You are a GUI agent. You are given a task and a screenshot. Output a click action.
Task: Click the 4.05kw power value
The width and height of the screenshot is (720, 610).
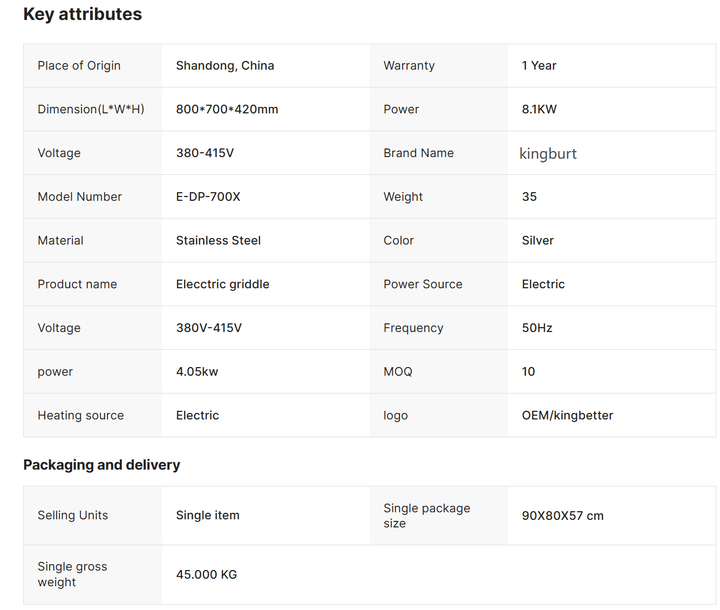tap(197, 372)
